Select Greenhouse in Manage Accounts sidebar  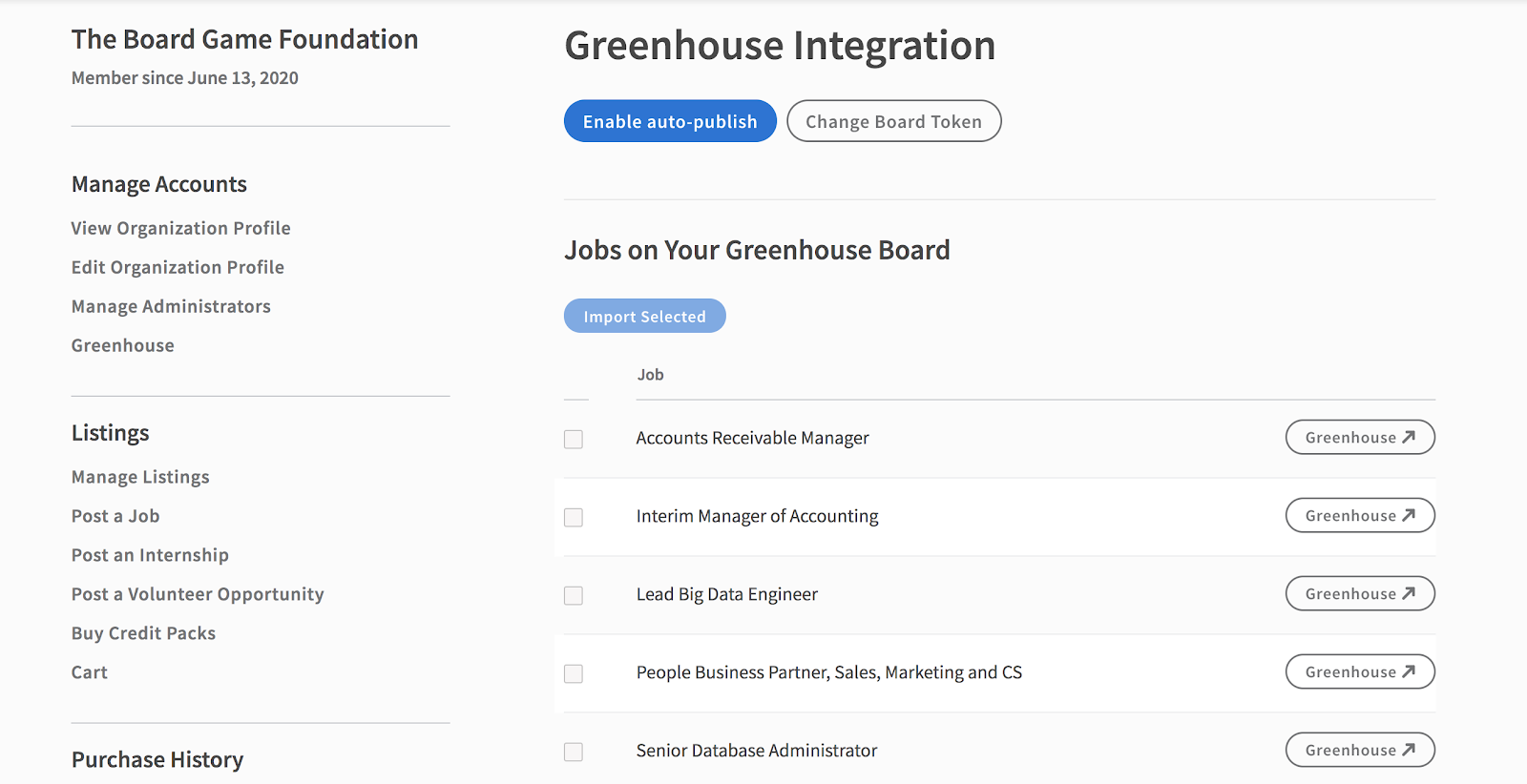pos(123,345)
